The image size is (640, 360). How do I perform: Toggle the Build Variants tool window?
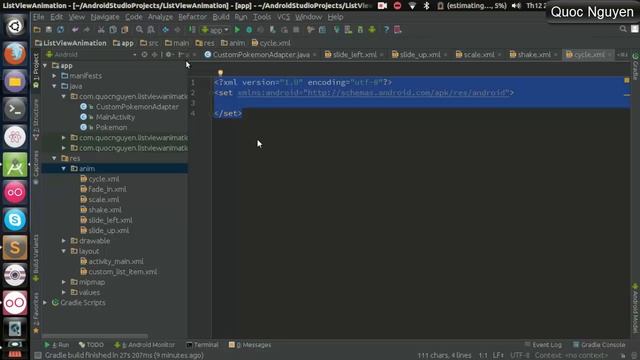[x=36, y=258]
